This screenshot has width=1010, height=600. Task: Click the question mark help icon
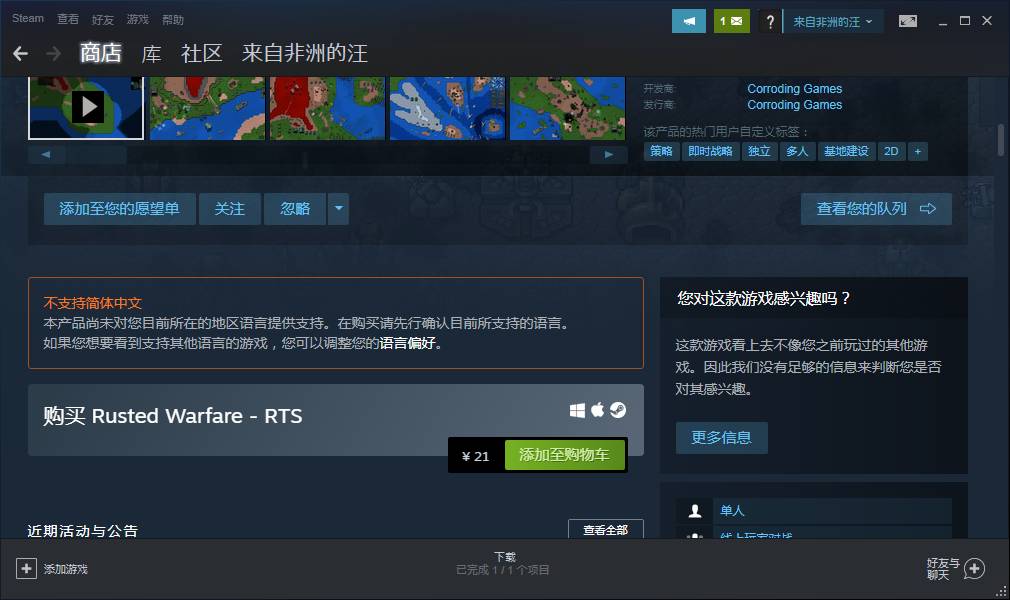768,21
